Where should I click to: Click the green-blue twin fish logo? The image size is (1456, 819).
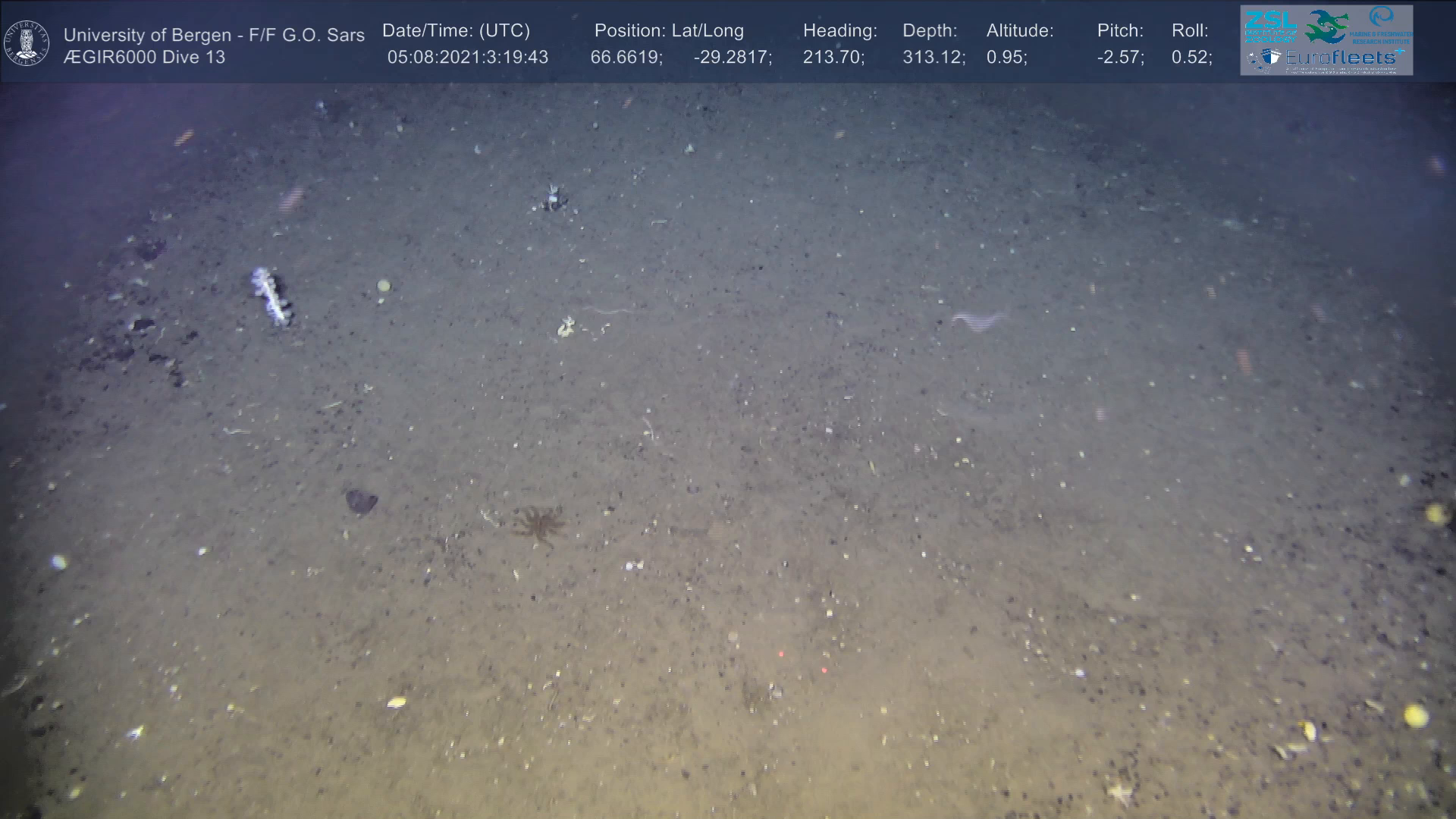click(x=1326, y=26)
